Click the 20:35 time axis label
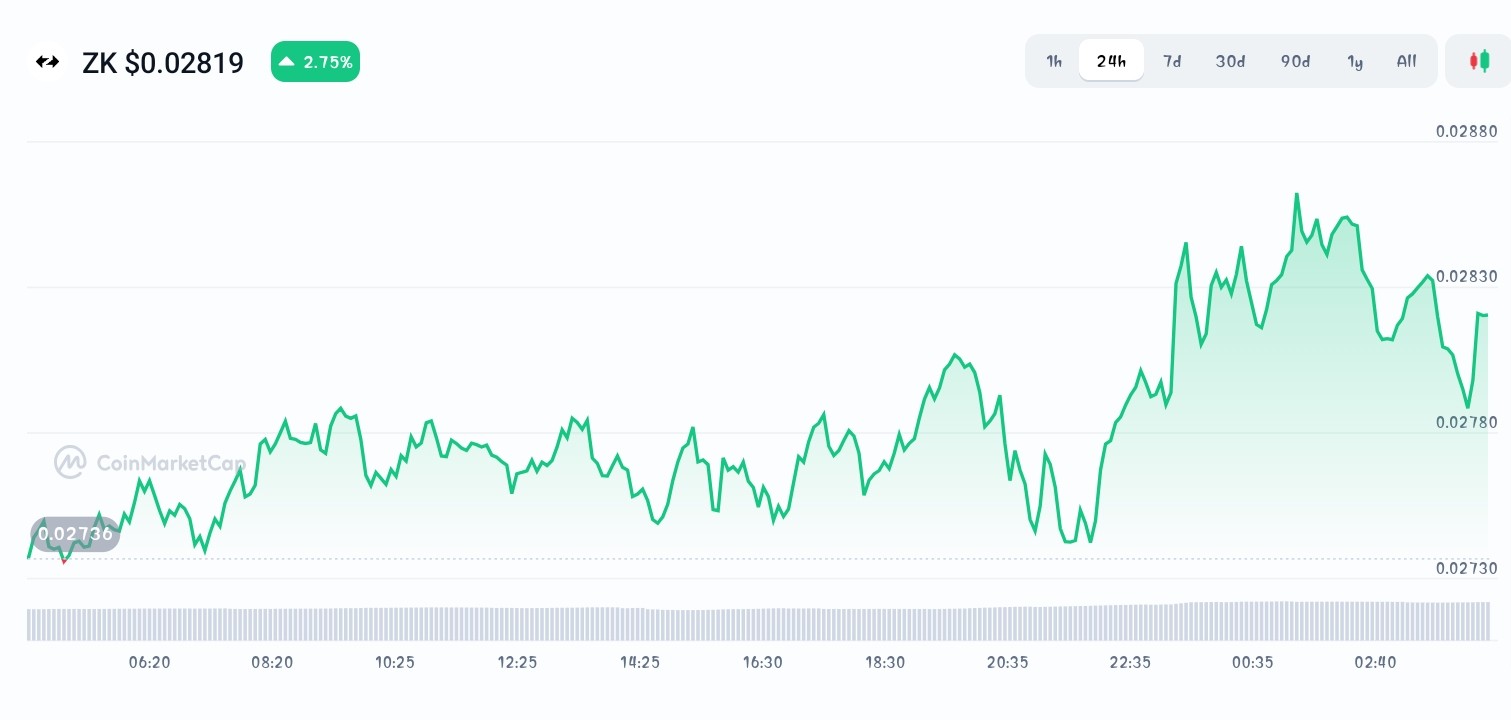Image resolution: width=1511 pixels, height=720 pixels. (1007, 662)
